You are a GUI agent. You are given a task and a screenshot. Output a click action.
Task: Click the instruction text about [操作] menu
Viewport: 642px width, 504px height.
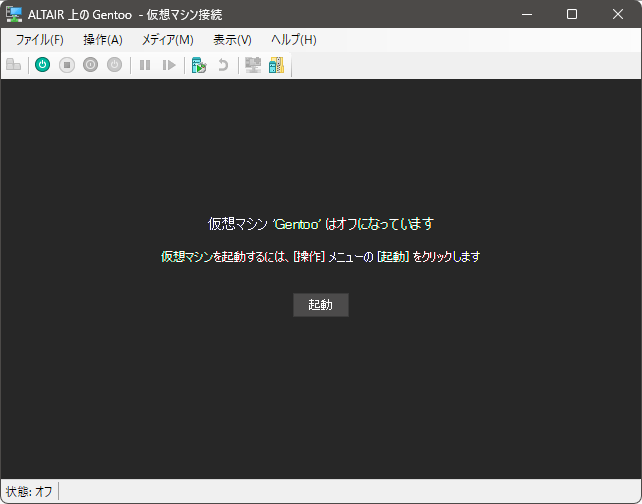[321, 257]
